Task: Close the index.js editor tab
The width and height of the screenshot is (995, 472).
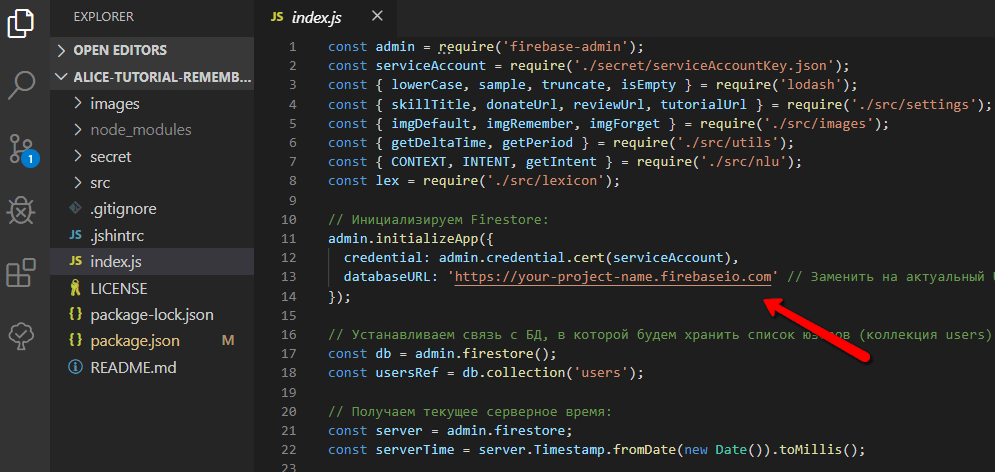Action: (x=377, y=16)
